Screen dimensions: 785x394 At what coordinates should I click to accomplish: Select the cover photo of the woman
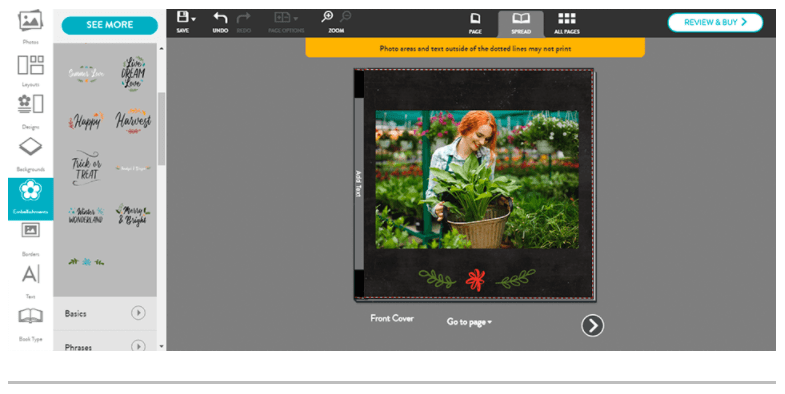[x=477, y=180]
